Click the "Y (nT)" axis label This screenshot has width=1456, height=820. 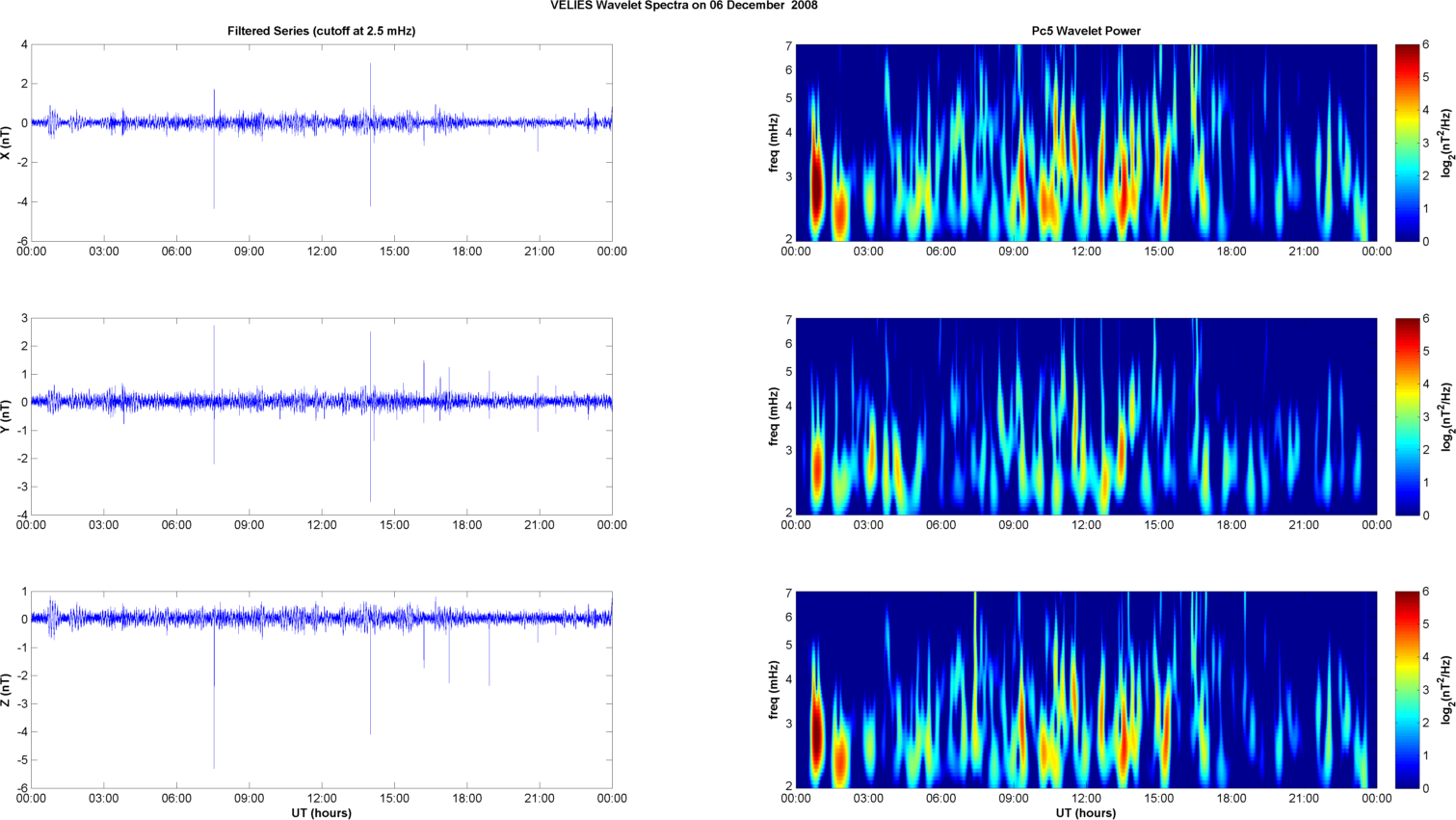pyautogui.click(x=8, y=416)
